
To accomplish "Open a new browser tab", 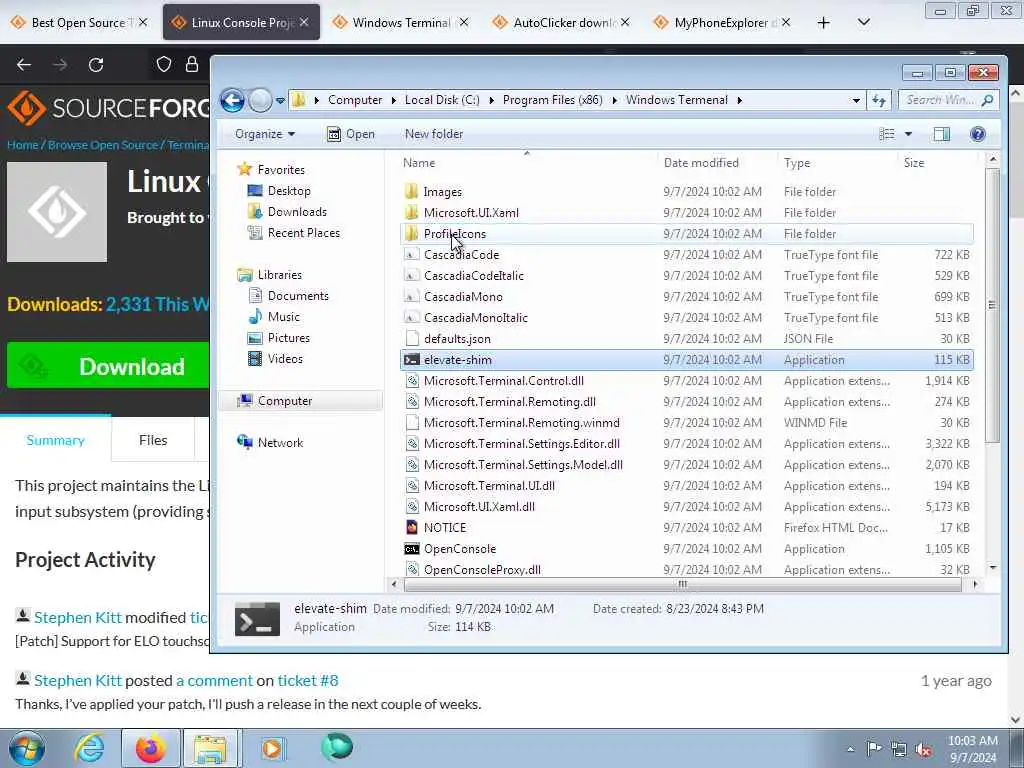I will coord(823,23).
